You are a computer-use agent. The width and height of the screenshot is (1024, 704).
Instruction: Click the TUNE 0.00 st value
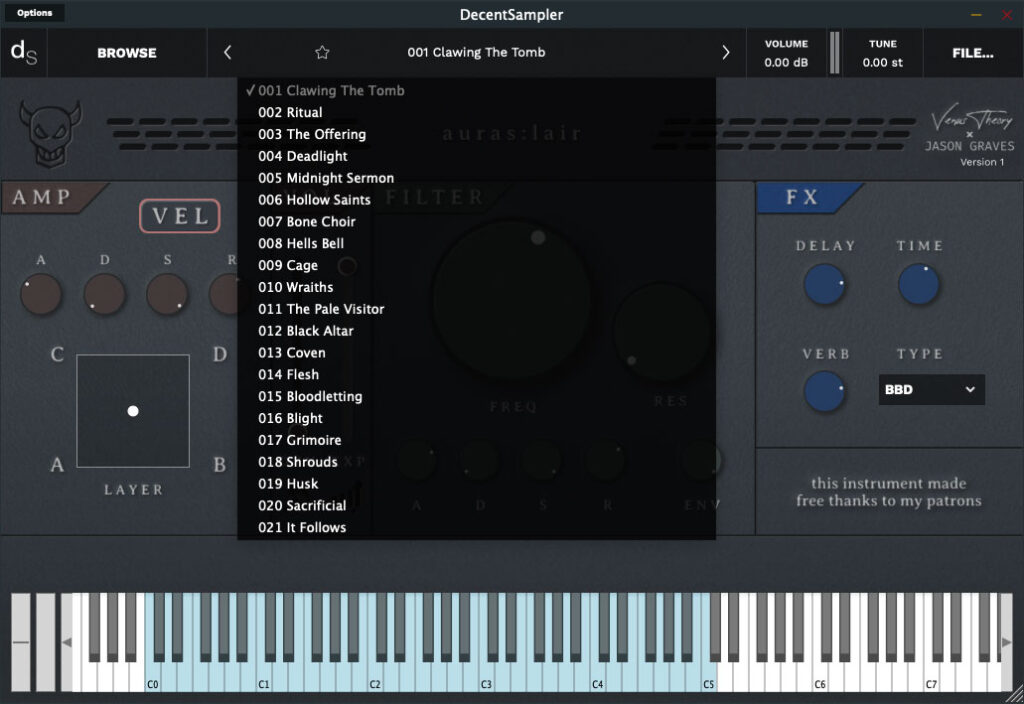[x=882, y=63]
